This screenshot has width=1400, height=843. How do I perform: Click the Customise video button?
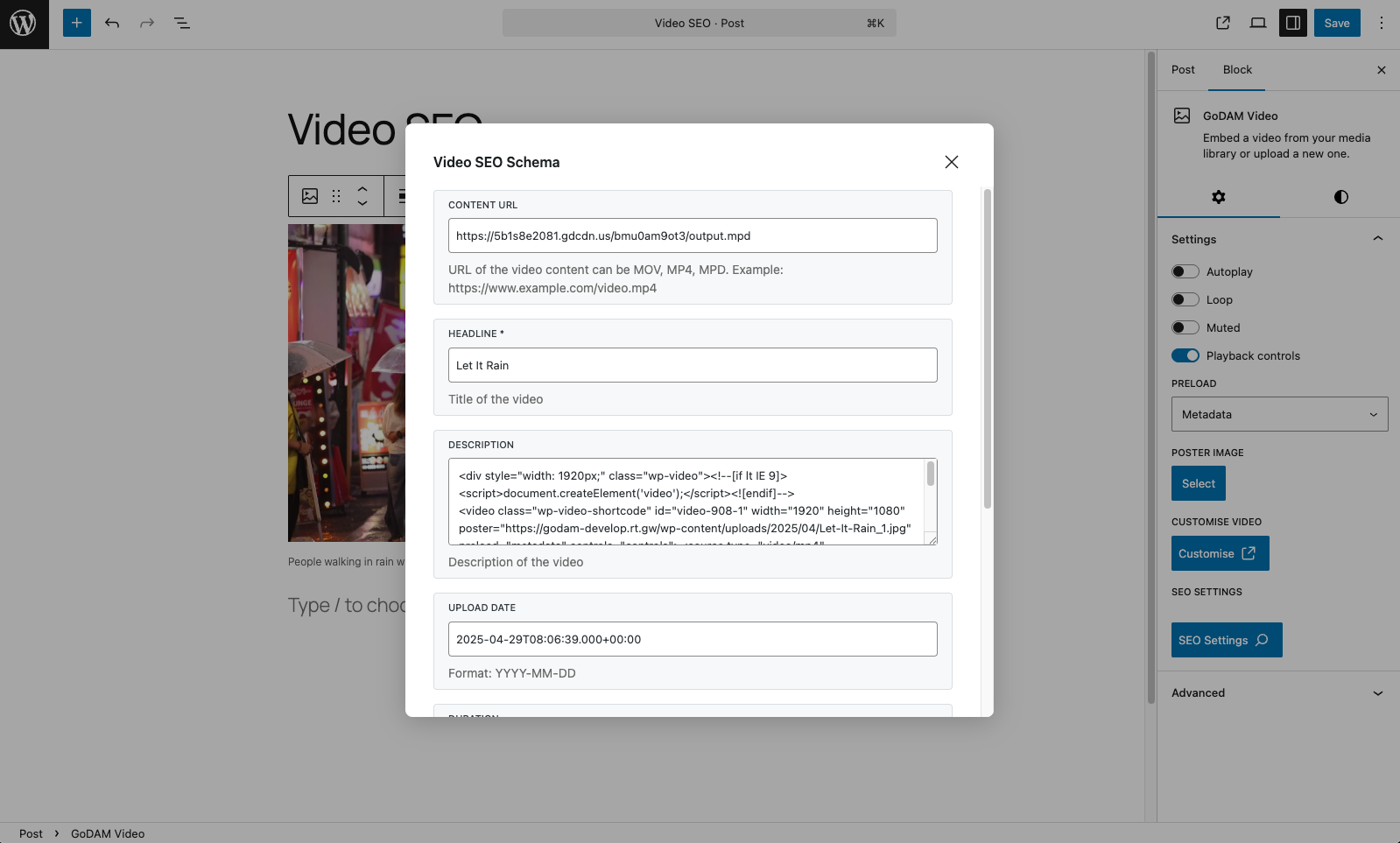point(1221,553)
